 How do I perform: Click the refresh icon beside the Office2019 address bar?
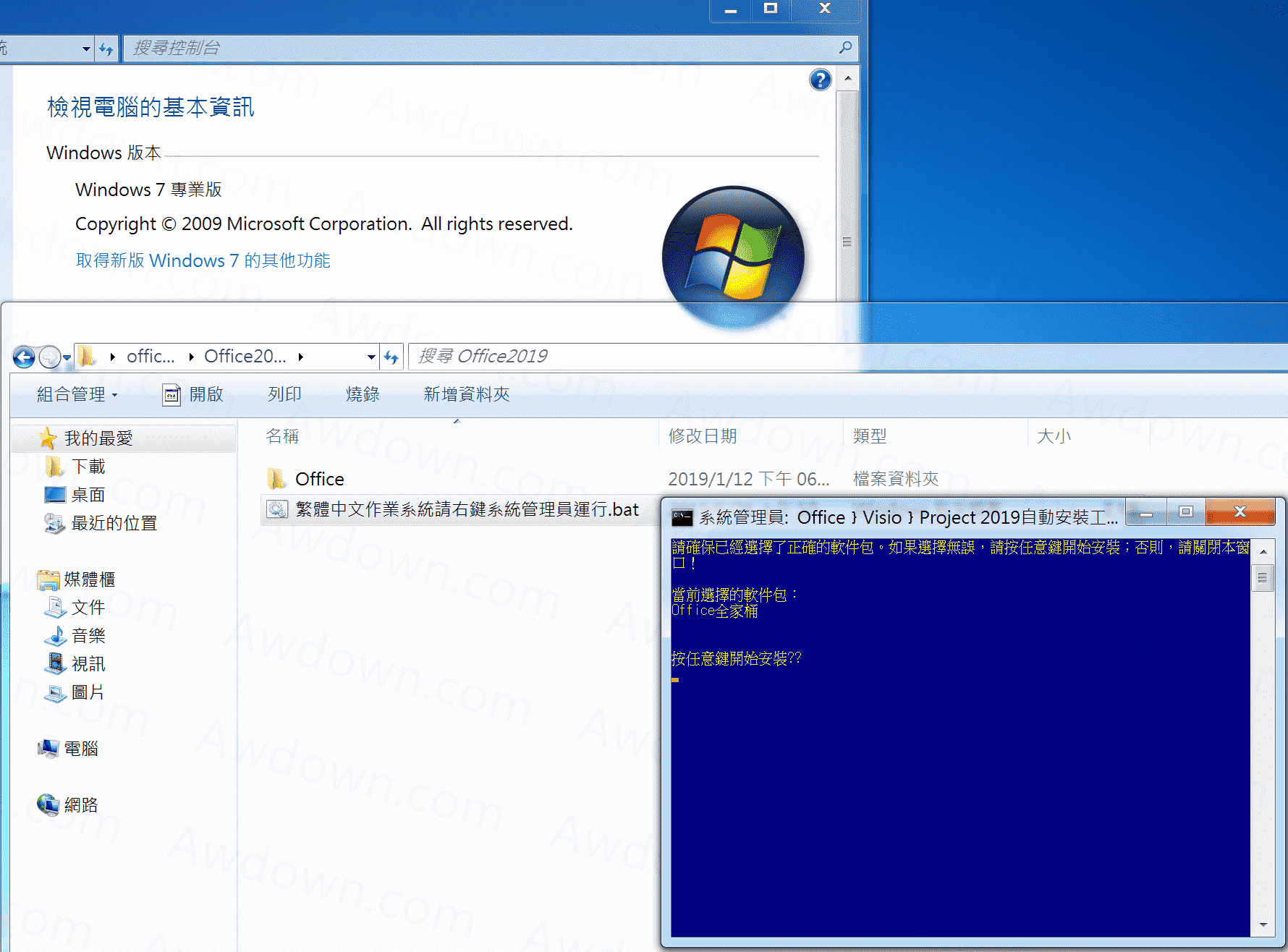pos(391,357)
